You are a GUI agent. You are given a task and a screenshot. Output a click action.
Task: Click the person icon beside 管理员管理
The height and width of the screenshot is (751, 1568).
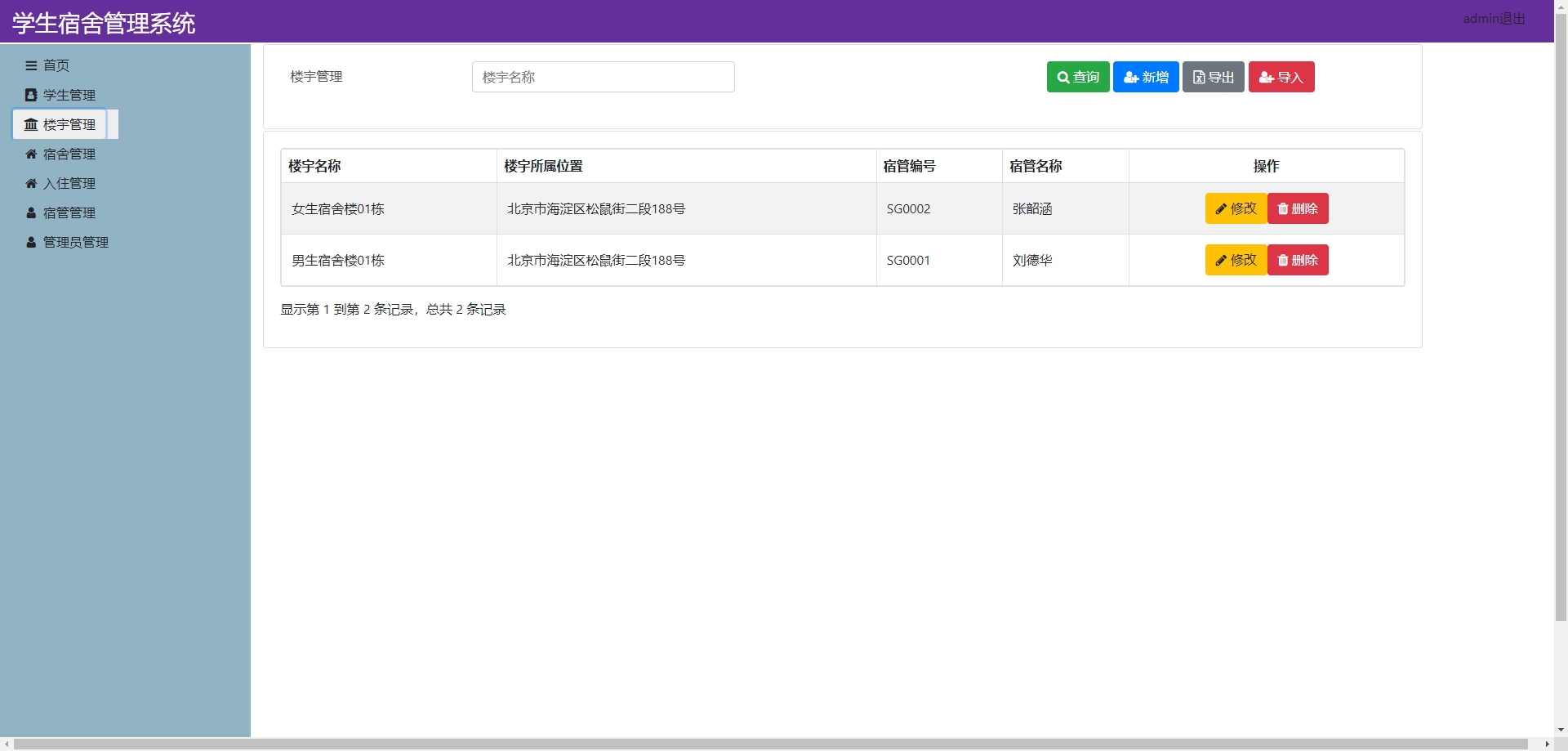(31, 242)
